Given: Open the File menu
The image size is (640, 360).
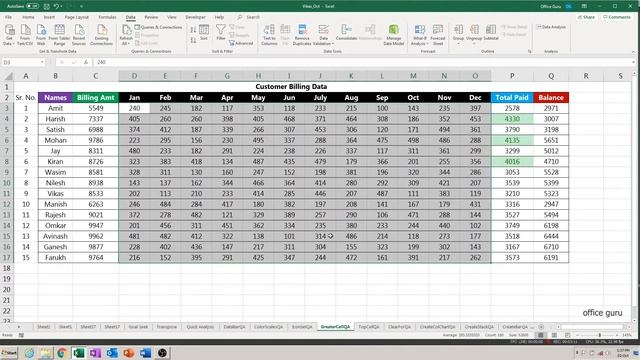Looking at the screenshot, I should click(8, 17).
